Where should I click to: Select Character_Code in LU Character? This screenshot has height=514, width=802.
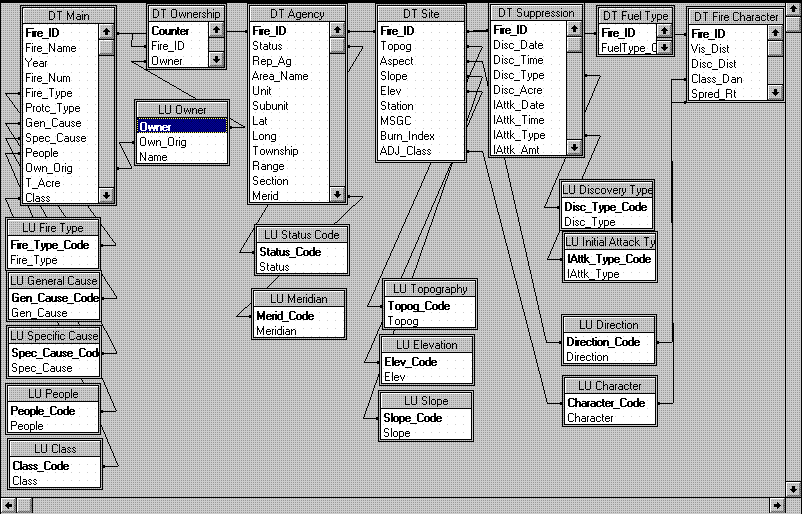click(x=606, y=403)
